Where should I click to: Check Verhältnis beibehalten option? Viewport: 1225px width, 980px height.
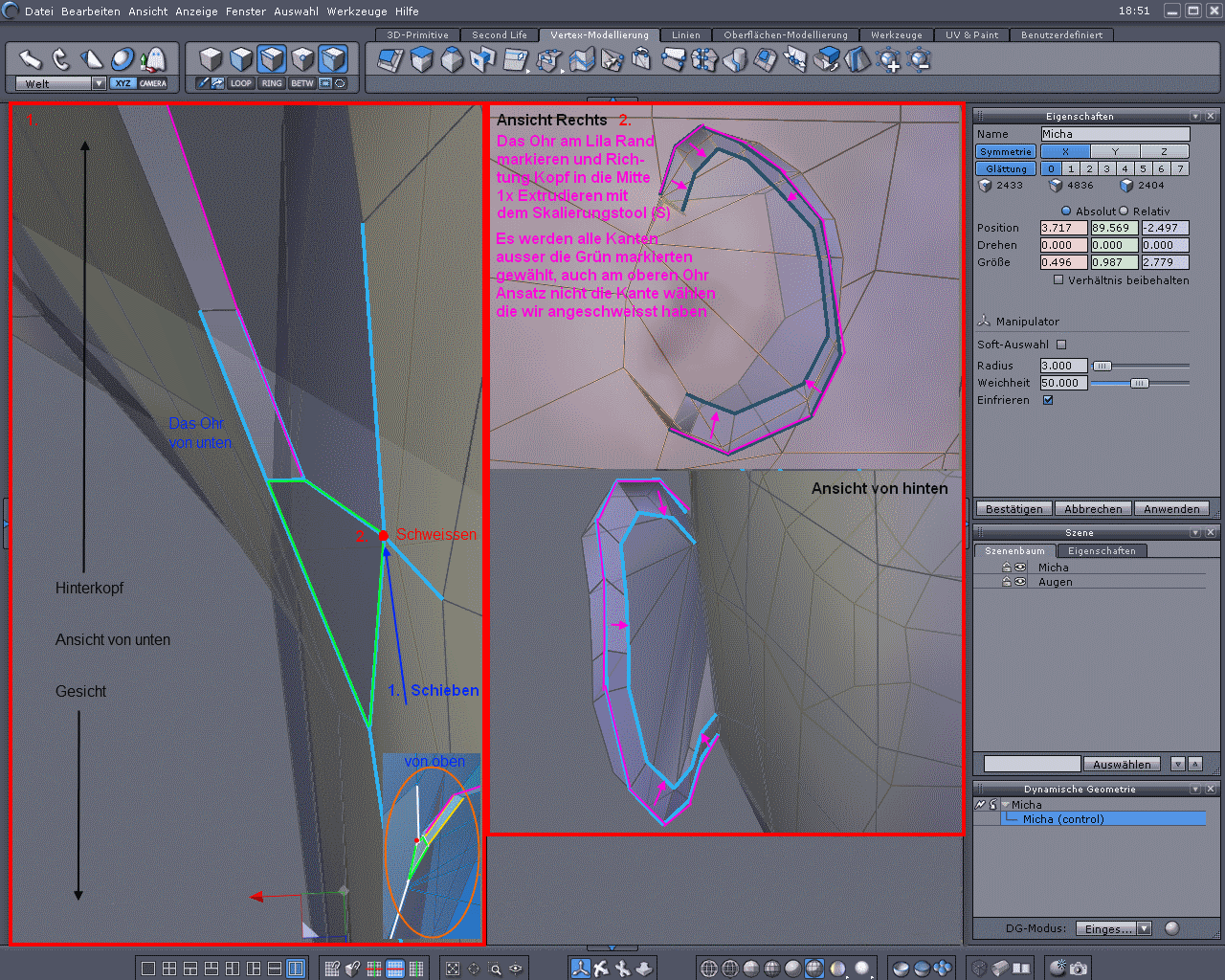coord(1058,280)
